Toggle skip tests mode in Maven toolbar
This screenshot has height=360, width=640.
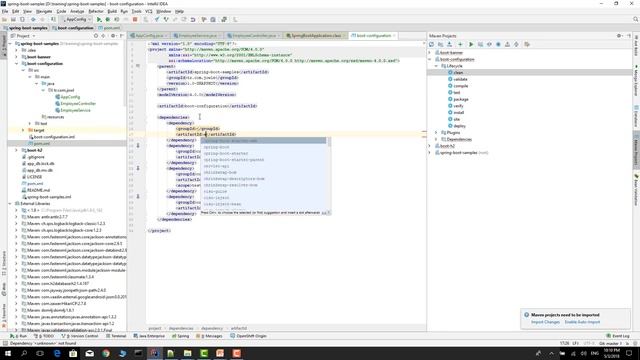pos(498,44)
